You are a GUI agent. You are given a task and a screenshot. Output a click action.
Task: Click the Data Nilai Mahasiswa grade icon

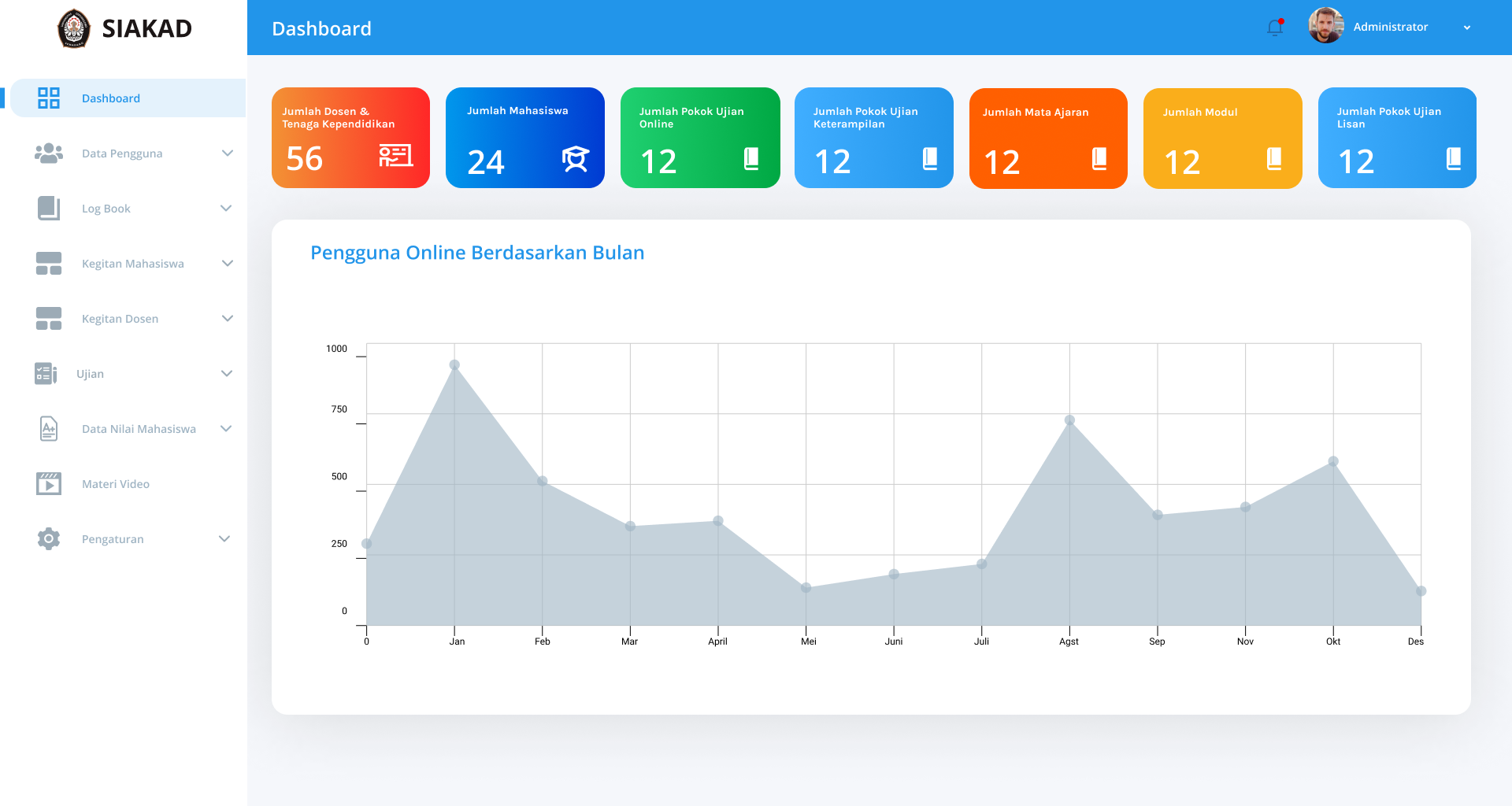(49, 429)
